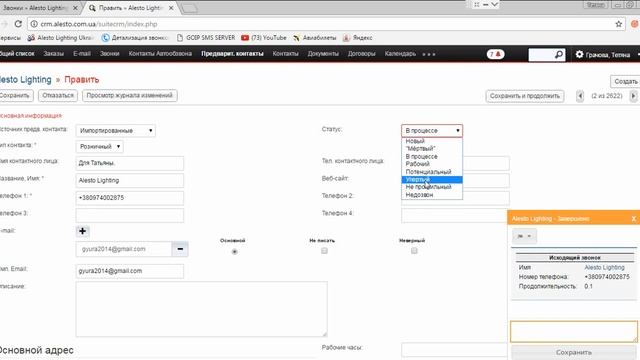Collapse the Статус dropdown
640x360 pixels.
432,131
